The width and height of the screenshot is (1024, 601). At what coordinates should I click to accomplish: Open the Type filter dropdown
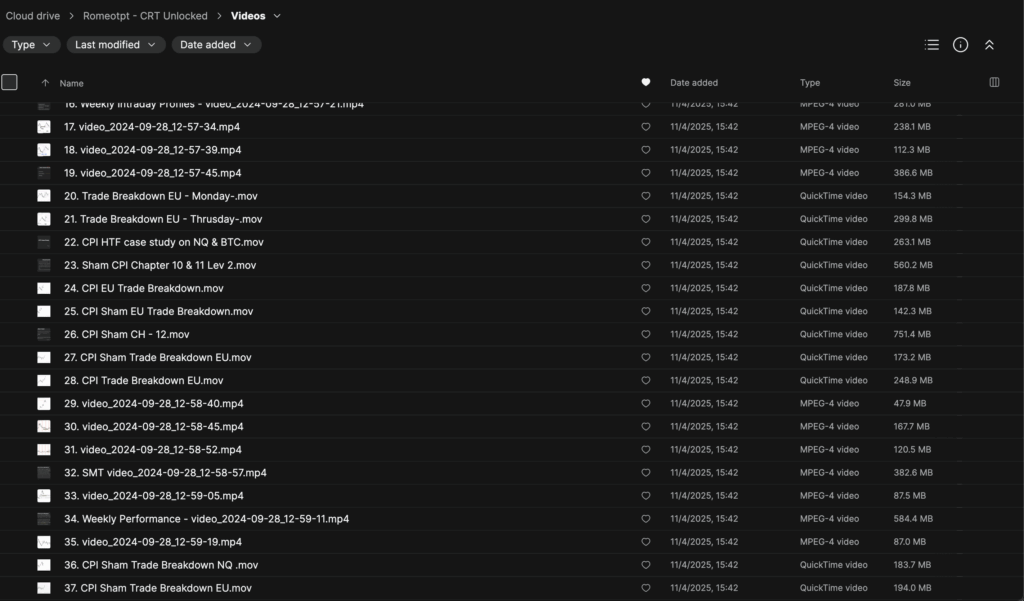pyautogui.click(x=31, y=45)
